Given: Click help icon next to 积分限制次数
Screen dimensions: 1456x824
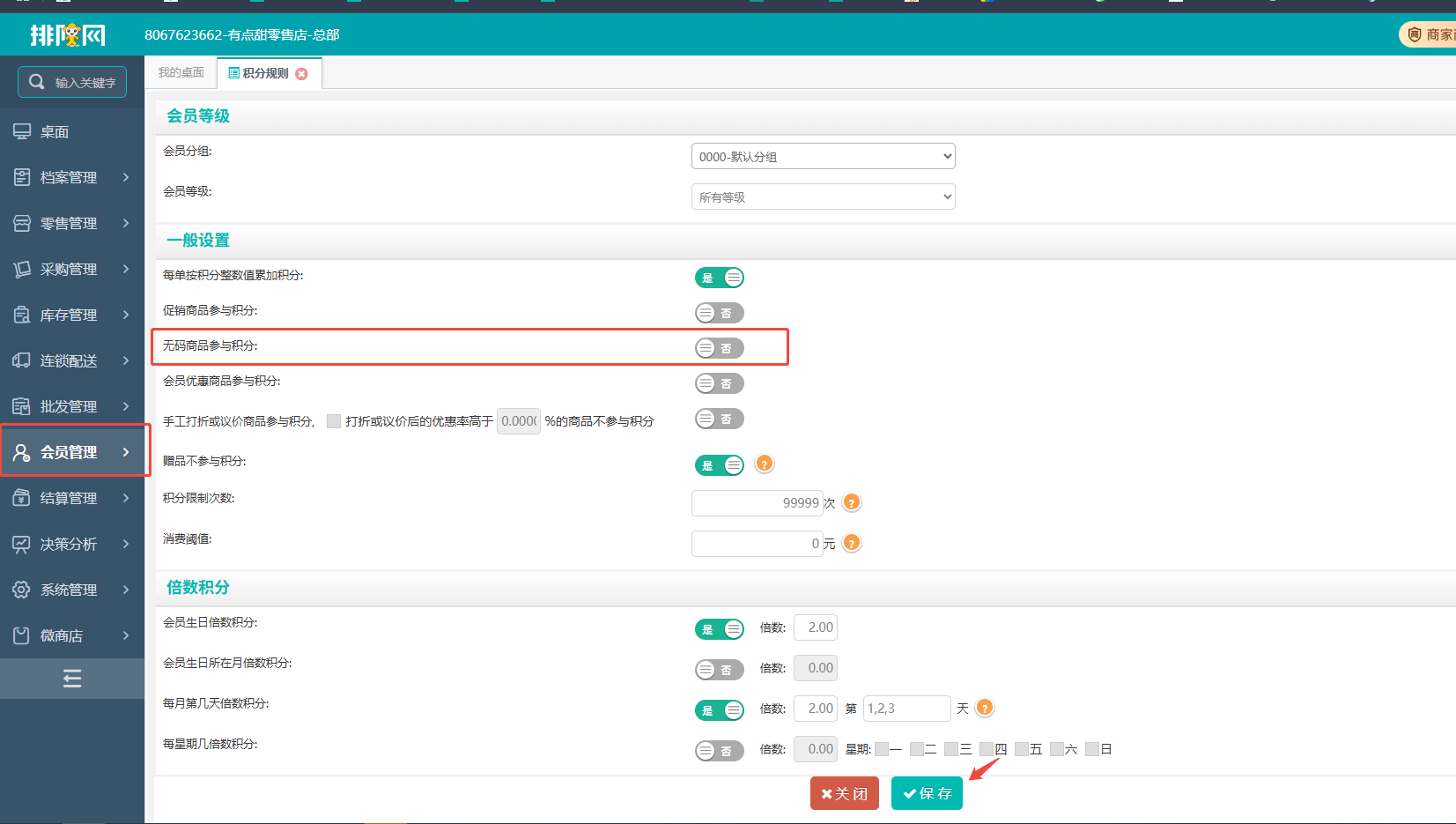Looking at the screenshot, I should (851, 502).
